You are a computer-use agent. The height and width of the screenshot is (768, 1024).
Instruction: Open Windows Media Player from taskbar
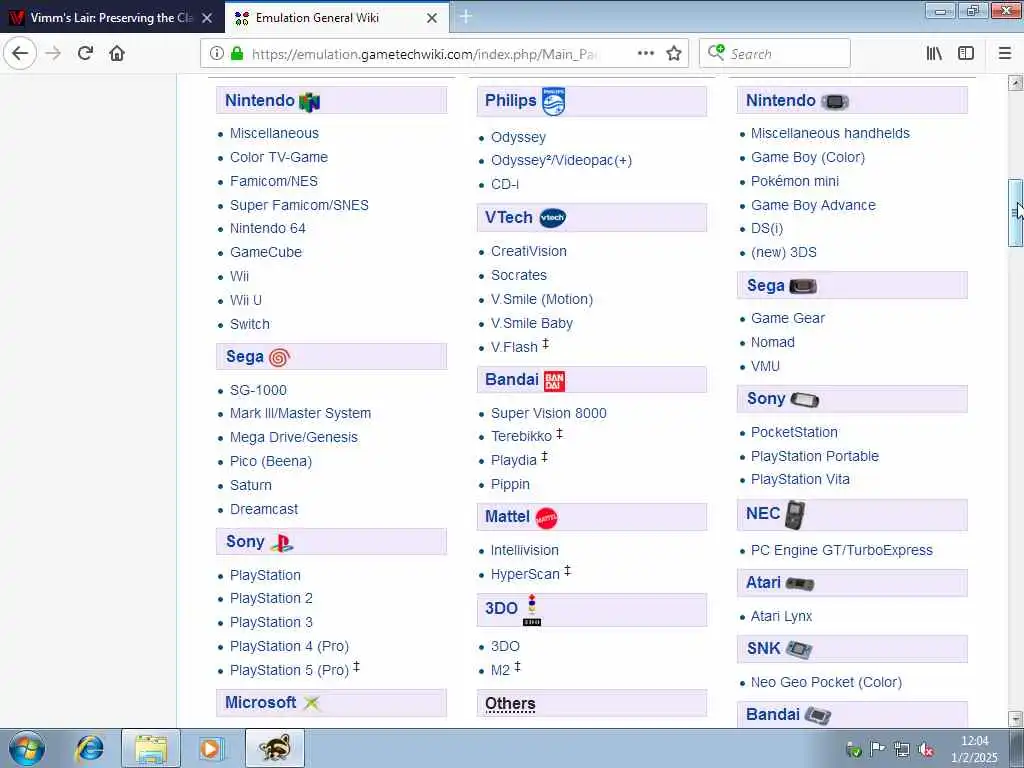coord(210,748)
